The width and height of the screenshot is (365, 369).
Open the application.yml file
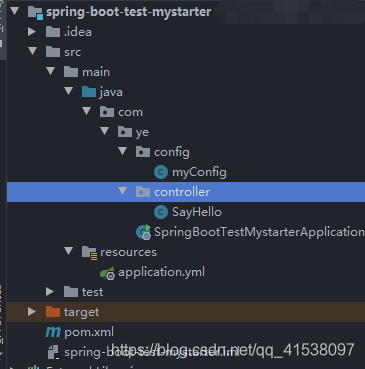[161, 272]
